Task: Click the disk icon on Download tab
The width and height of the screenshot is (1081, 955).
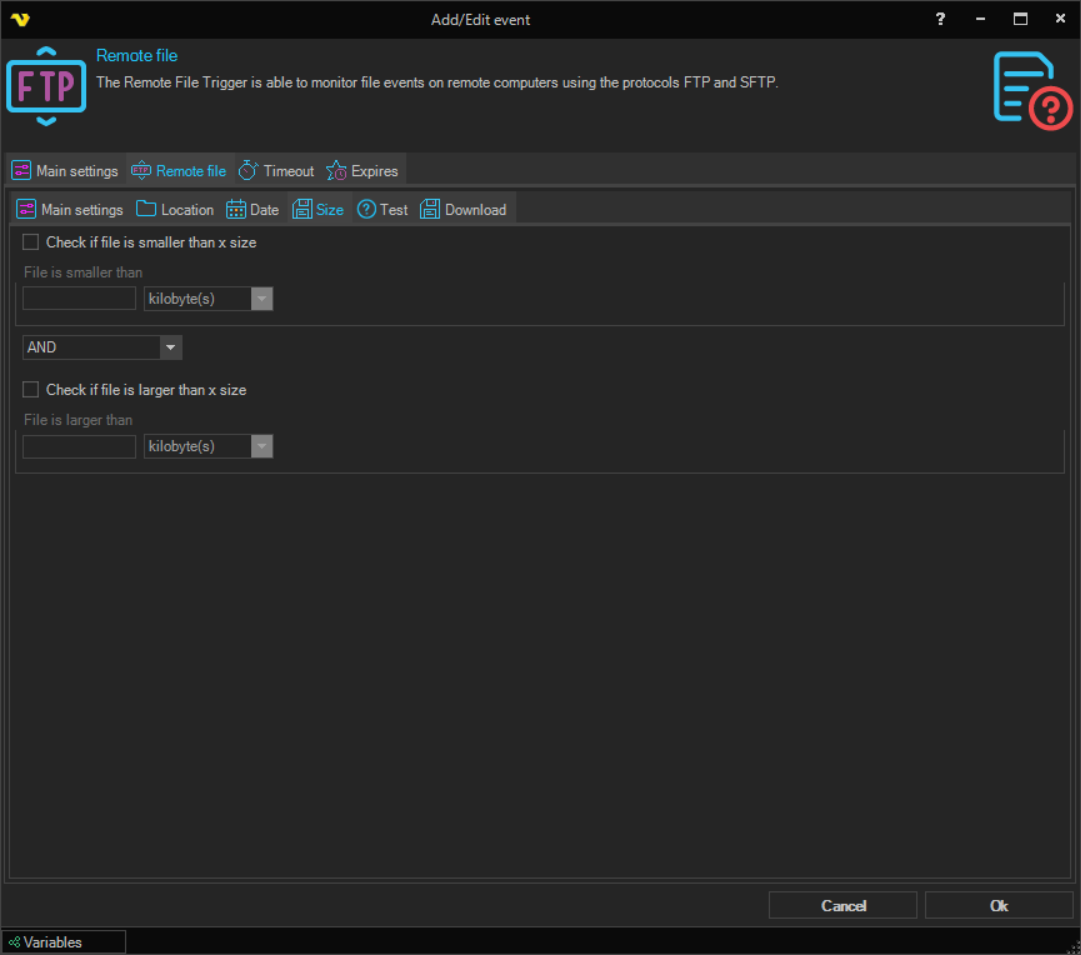Action: pyautogui.click(x=430, y=210)
